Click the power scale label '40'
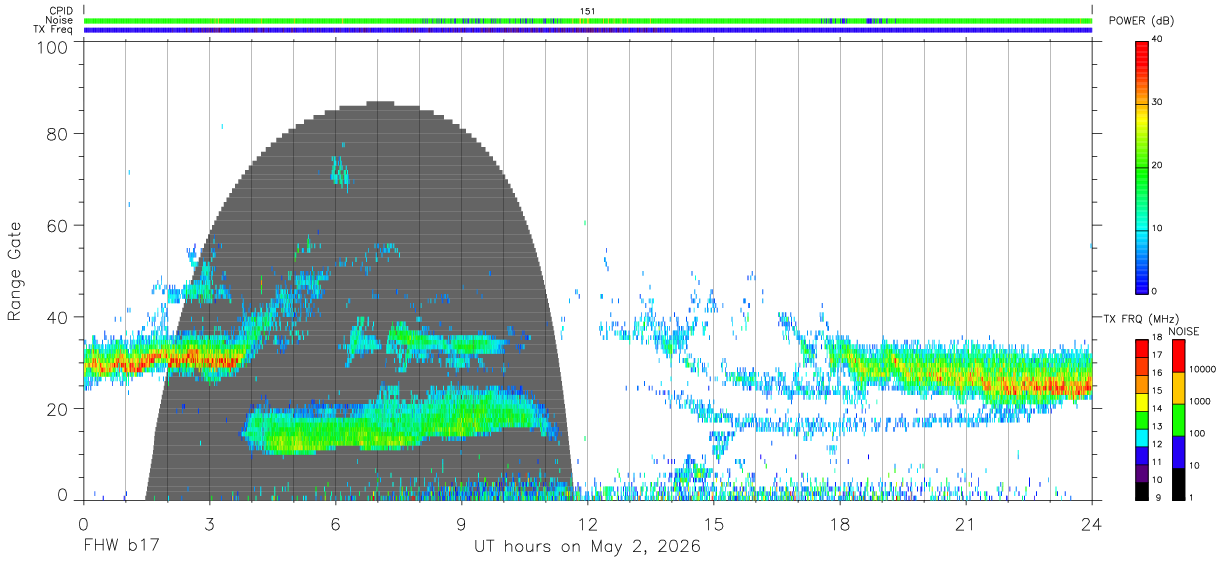 (x=1158, y=40)
